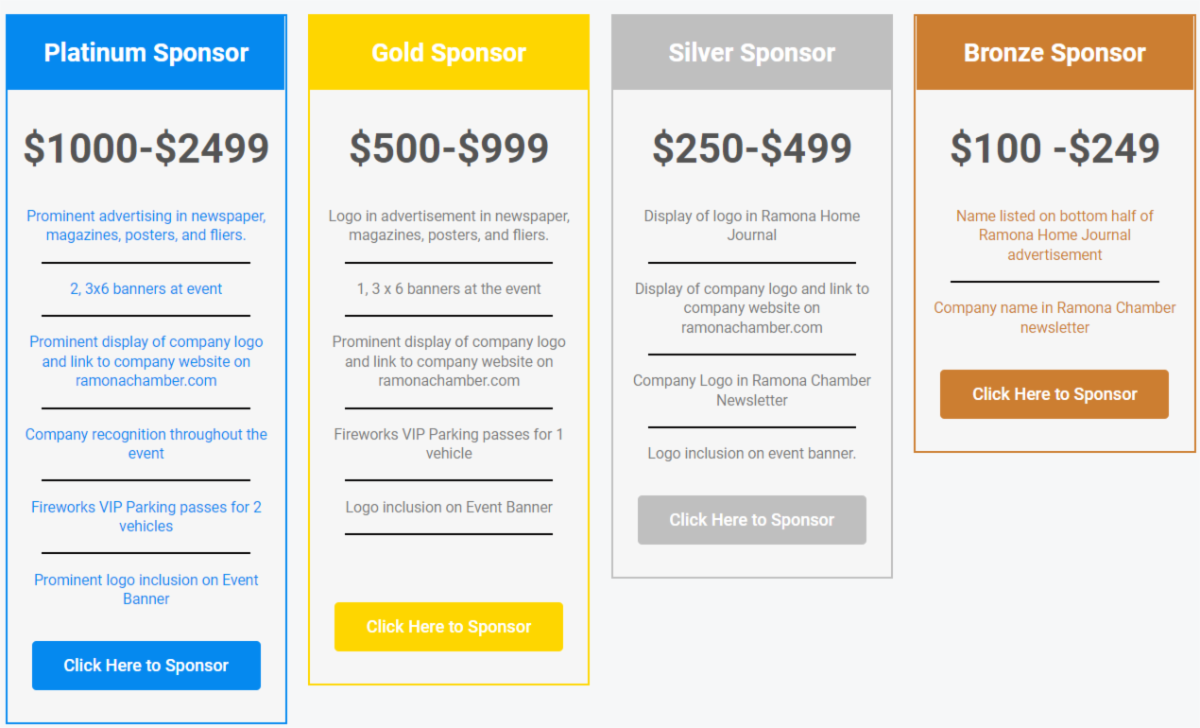
Task: Click Platinum "Fireworks VIP Parking passes for 2 vehicles"
Action: tap(146, 516)
